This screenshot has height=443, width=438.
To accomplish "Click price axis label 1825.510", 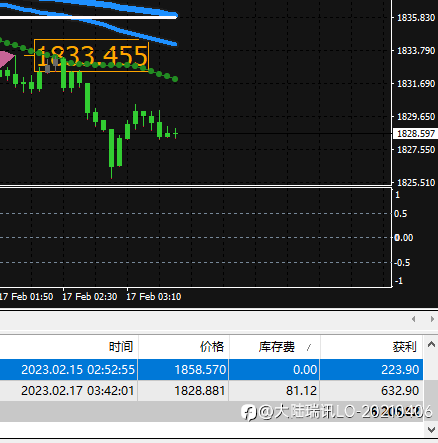I will [x=416, y=182].
